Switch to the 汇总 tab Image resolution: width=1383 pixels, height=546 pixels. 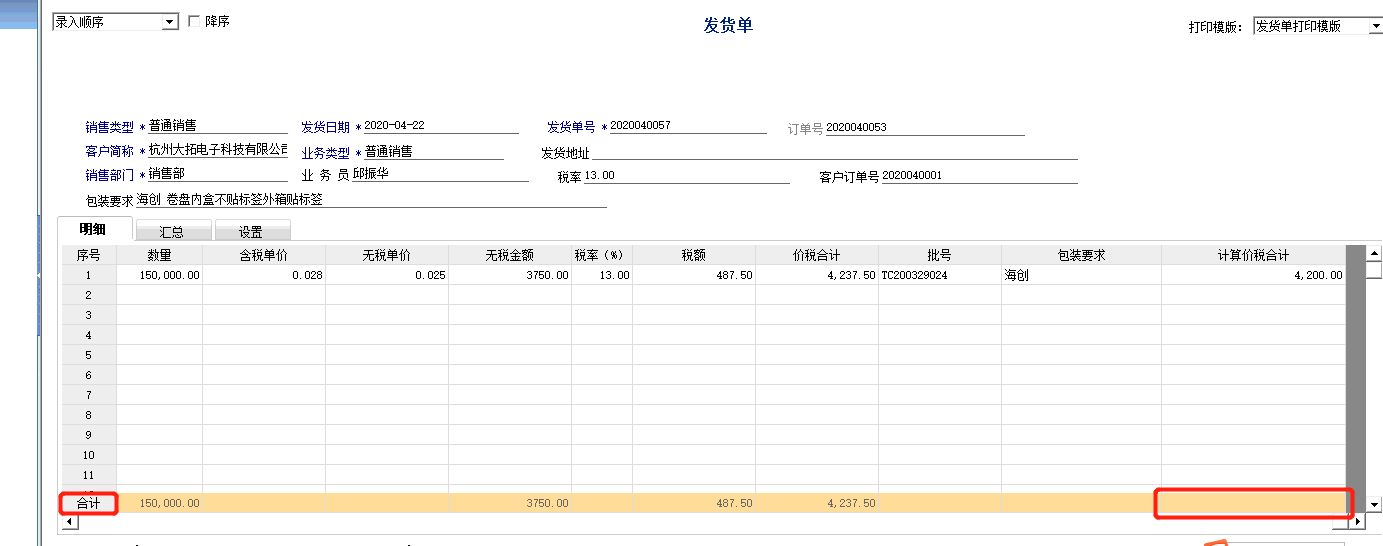tap(172, 231)
